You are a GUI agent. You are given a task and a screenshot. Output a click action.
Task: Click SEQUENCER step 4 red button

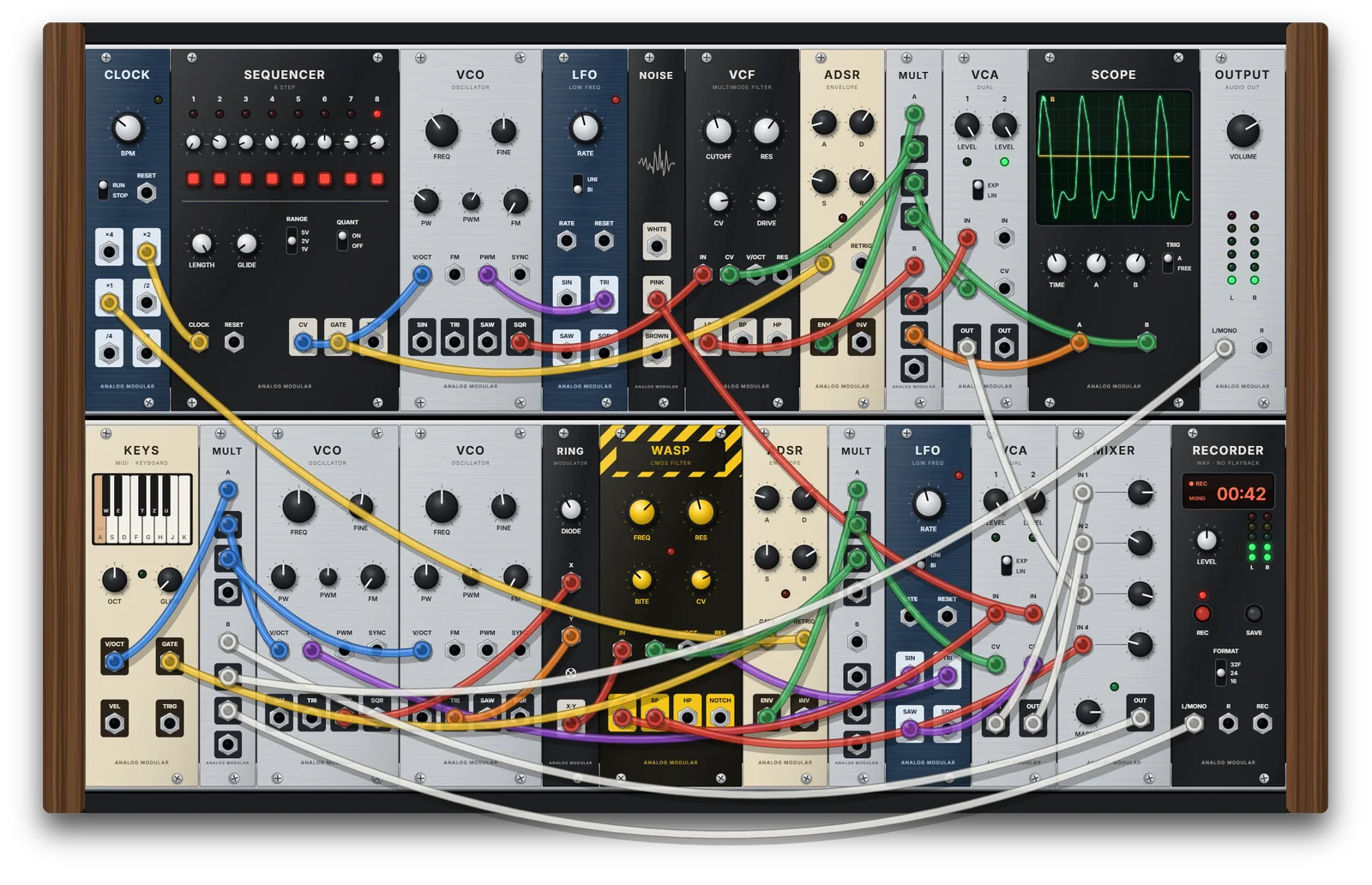click(273, 178)
